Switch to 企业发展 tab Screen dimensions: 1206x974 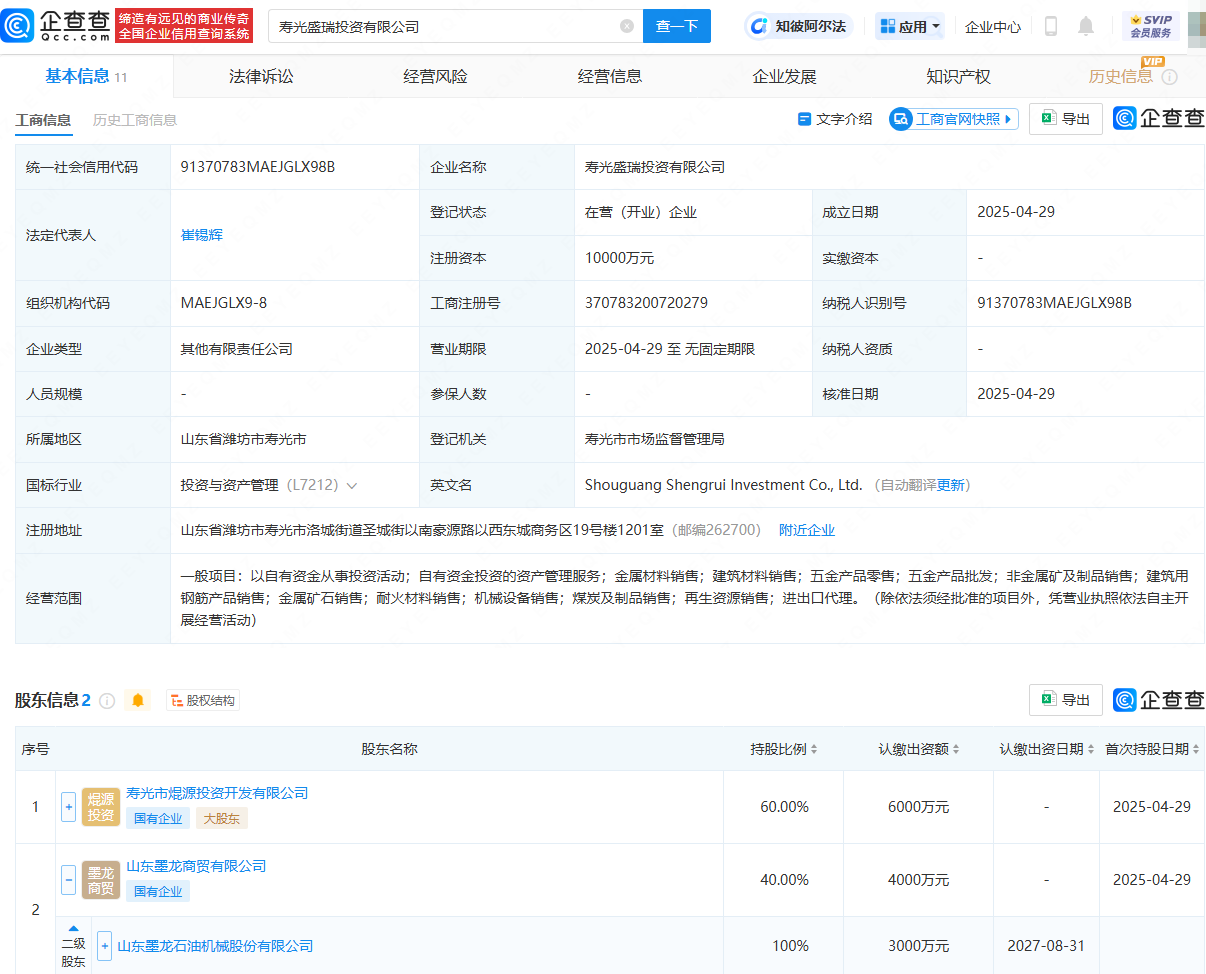click(784, 76)
